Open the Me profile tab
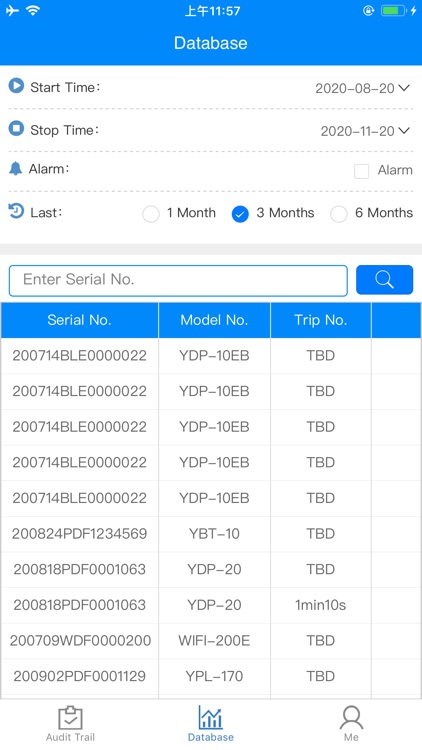 click(351, 723)
